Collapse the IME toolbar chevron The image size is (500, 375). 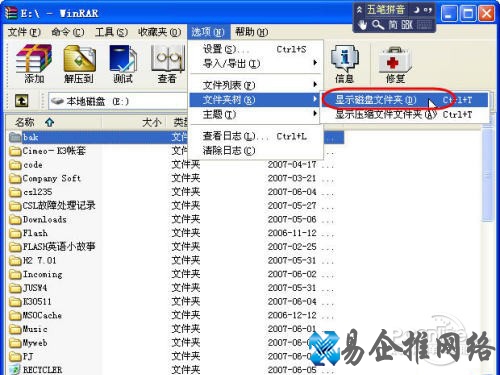(359, 10)
